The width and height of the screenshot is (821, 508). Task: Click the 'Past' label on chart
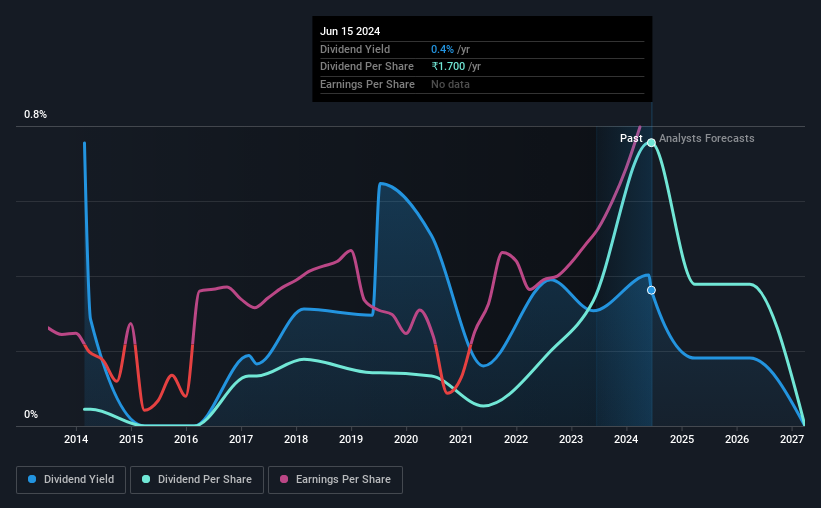click(x=631, y=138)
